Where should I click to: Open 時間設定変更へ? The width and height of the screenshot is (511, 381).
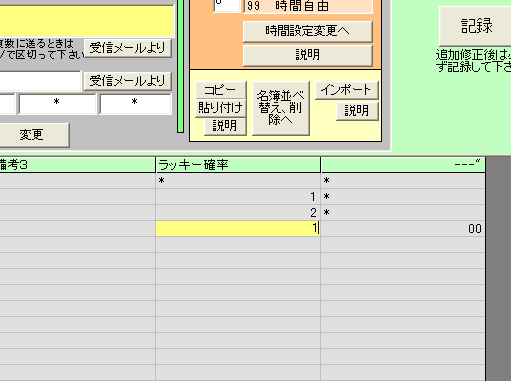tap(307, 31)
